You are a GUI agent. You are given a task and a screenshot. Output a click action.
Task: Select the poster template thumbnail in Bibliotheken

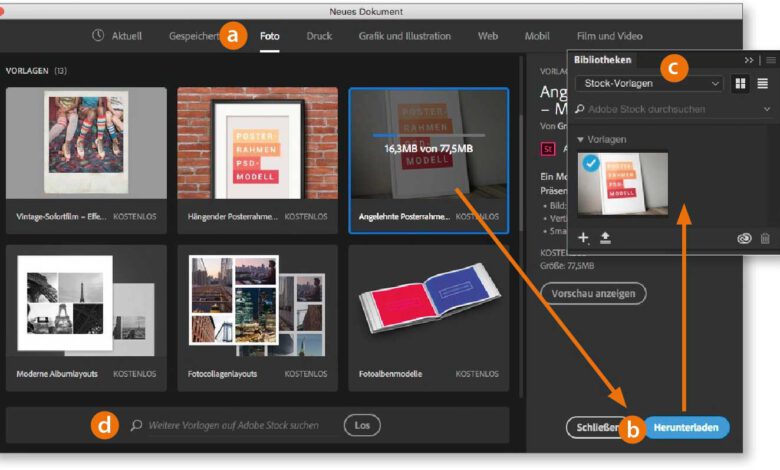[x=622, y=184]
